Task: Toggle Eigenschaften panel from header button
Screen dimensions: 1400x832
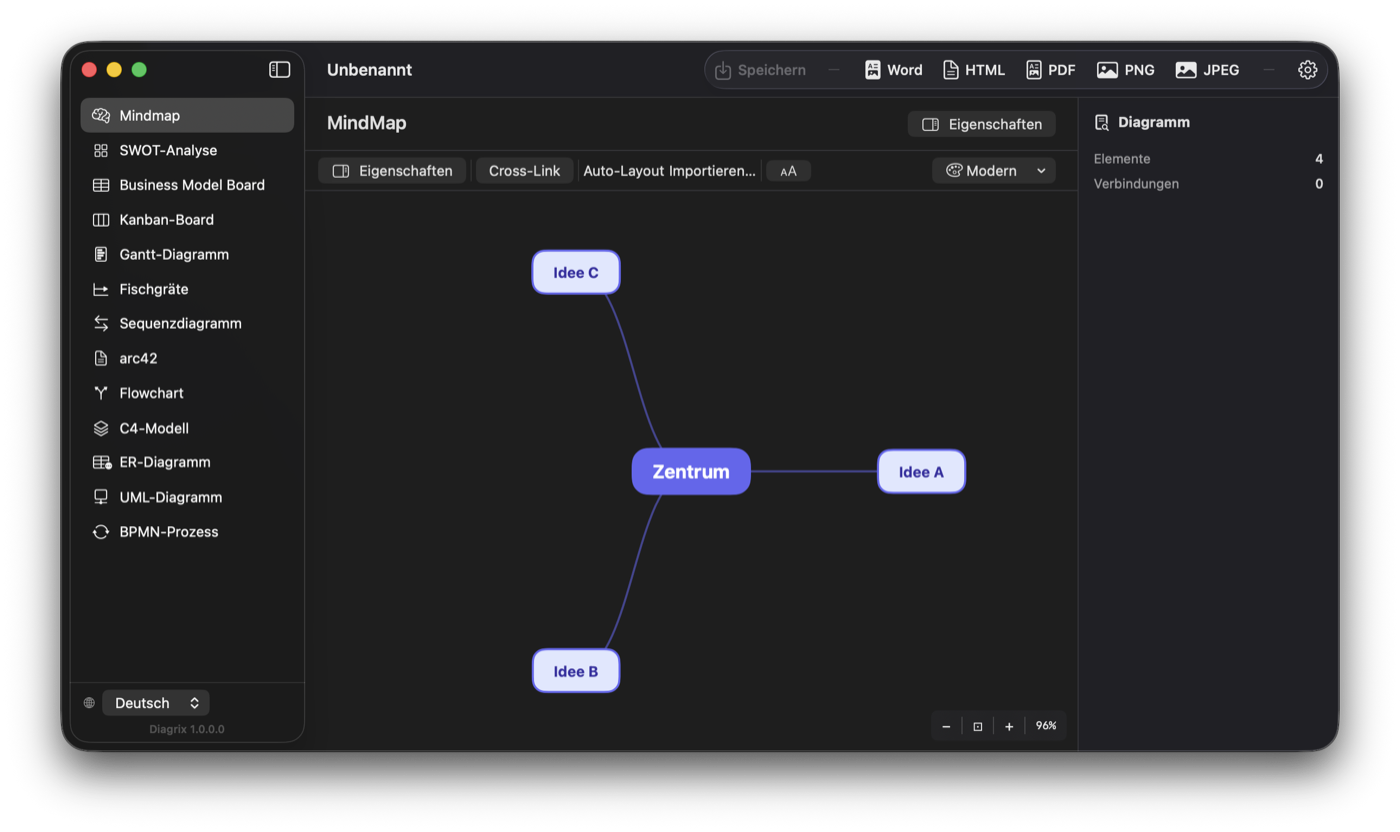Action: pos(981,124)
